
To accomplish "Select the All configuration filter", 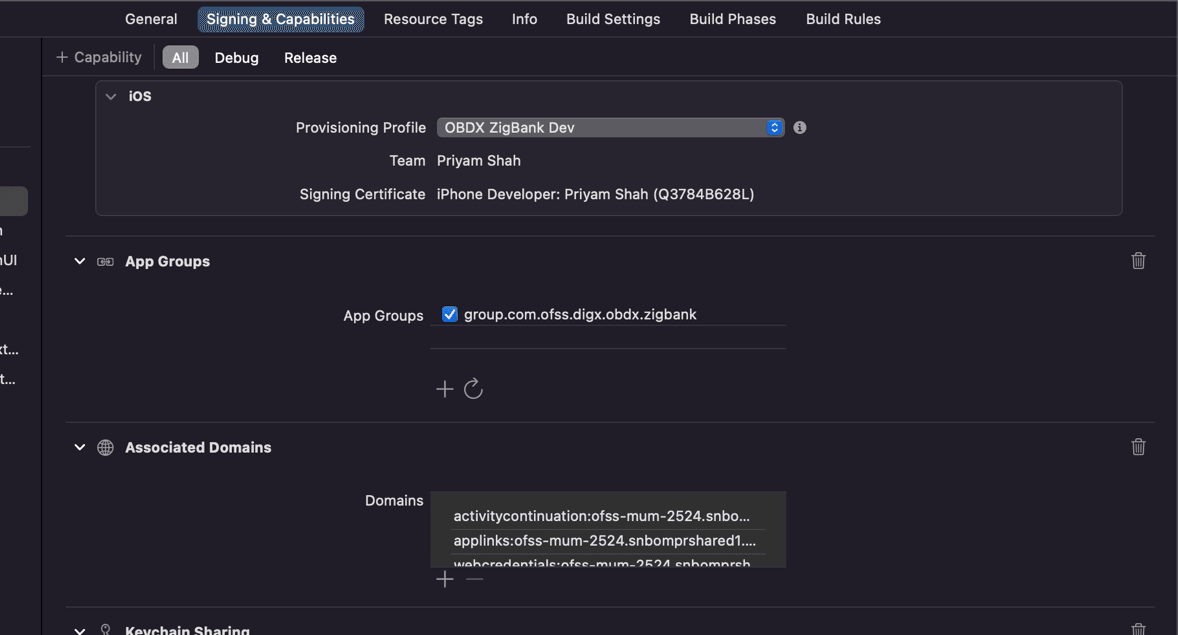I will click(180, 57).
